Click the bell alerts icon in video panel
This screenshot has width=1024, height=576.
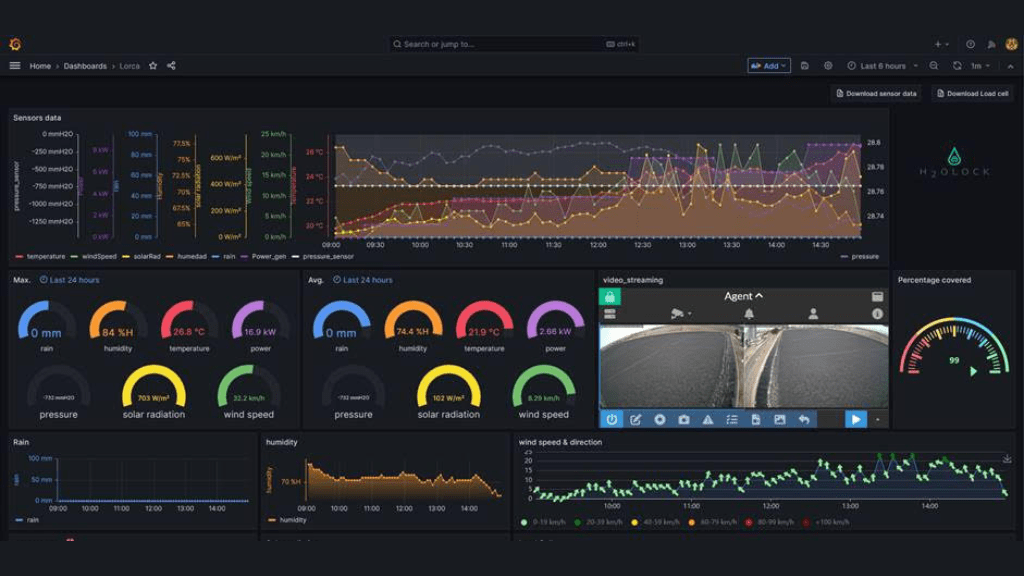point(749,314)
